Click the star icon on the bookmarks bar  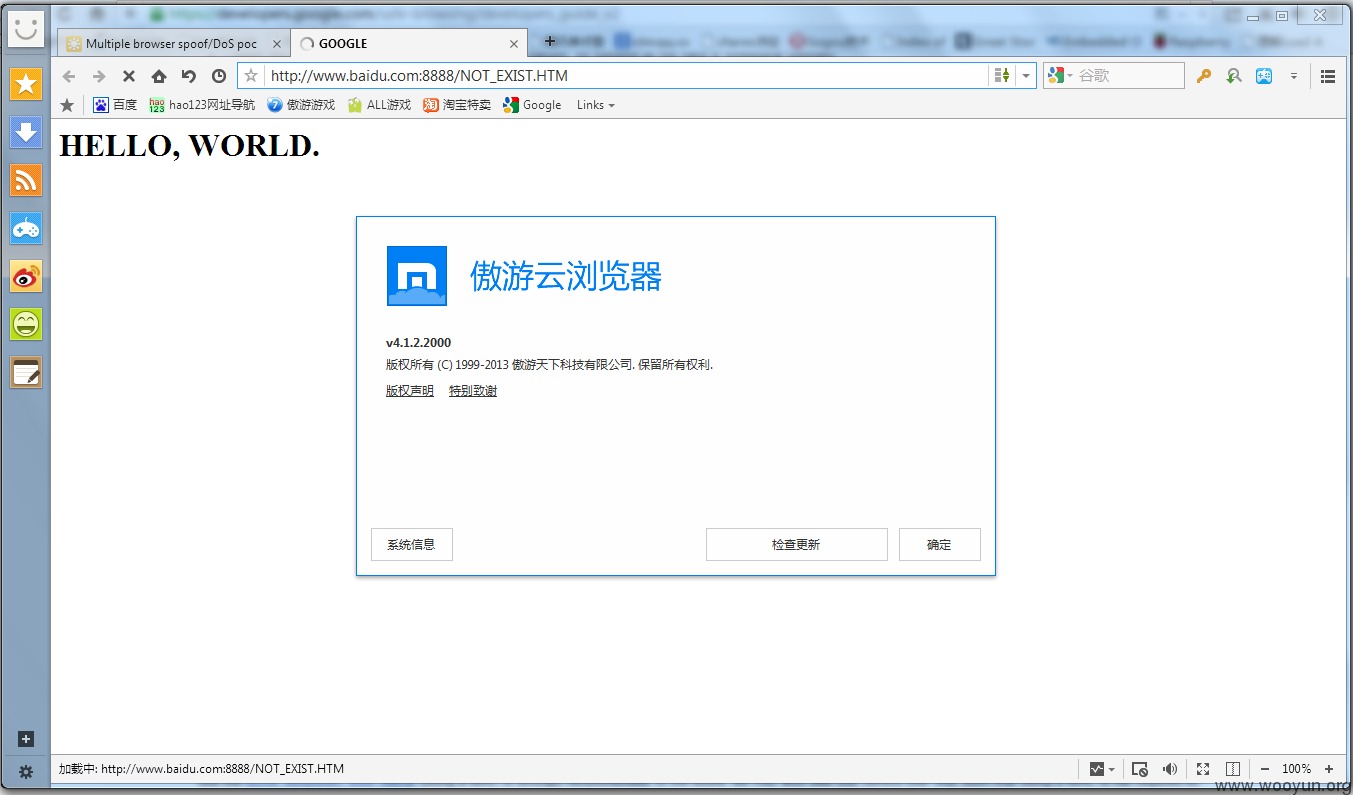pyautogui.click(x=67, y=105)
